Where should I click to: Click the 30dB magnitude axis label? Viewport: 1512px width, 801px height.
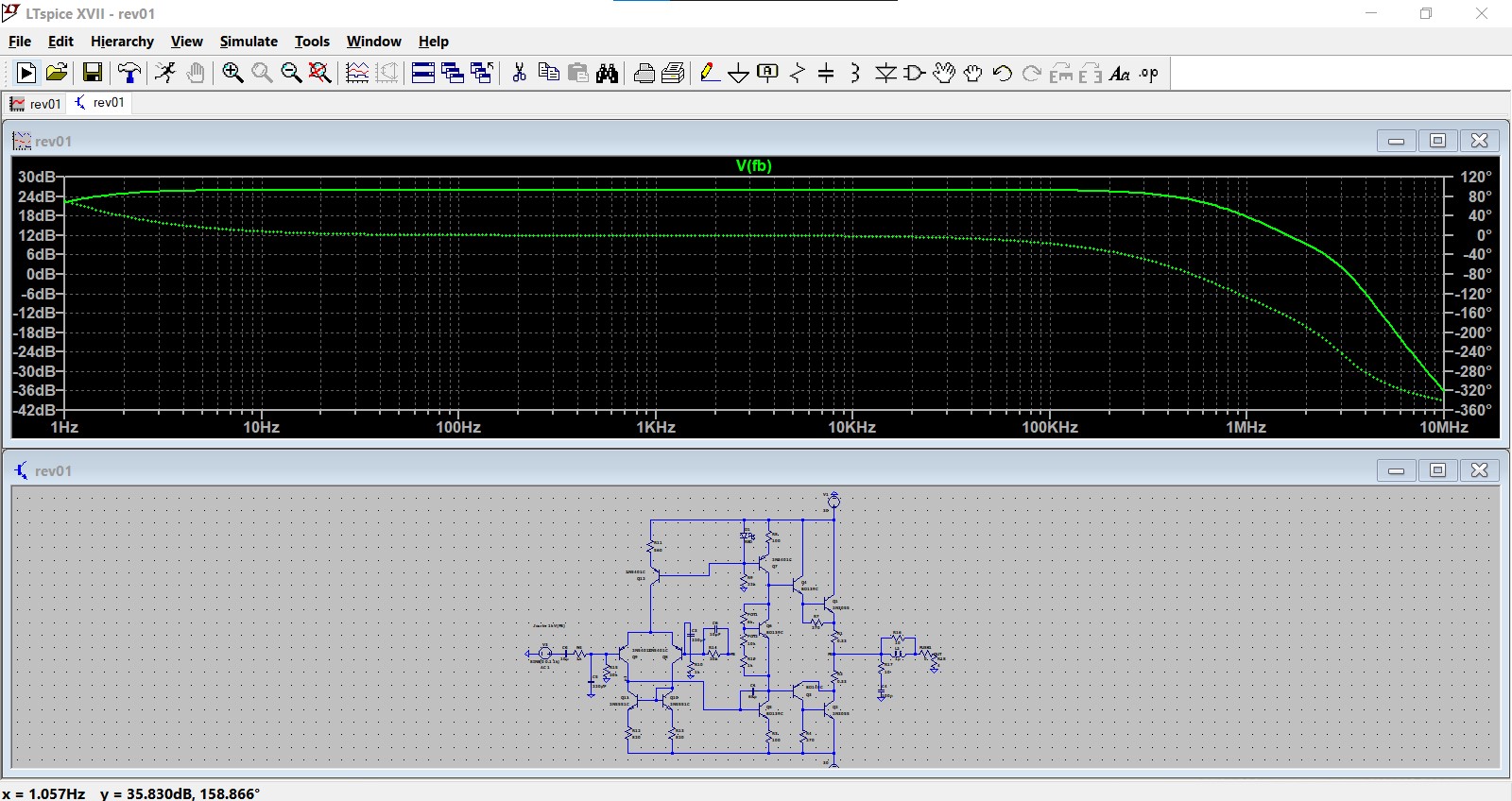tap(37, 177)
